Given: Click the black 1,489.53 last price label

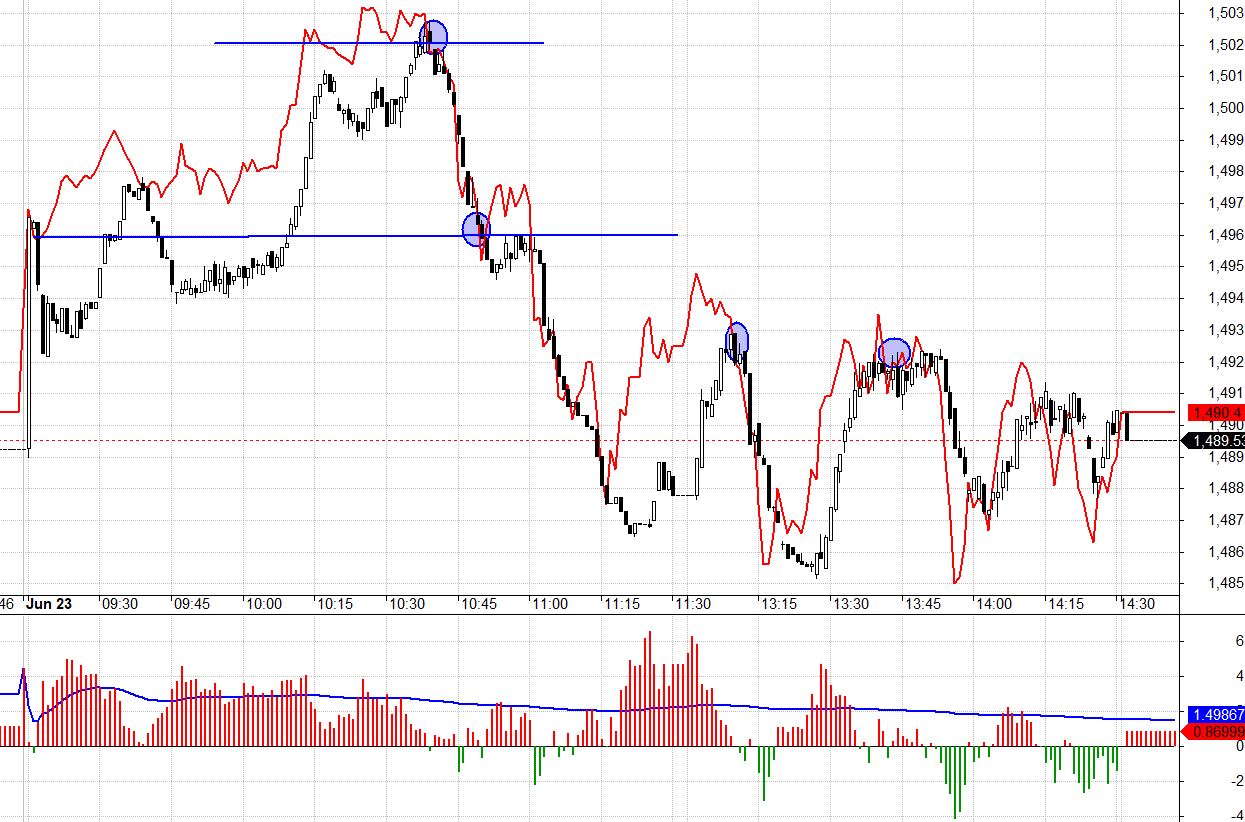Looking at the screenshot, I should (x=1214, y=440).
